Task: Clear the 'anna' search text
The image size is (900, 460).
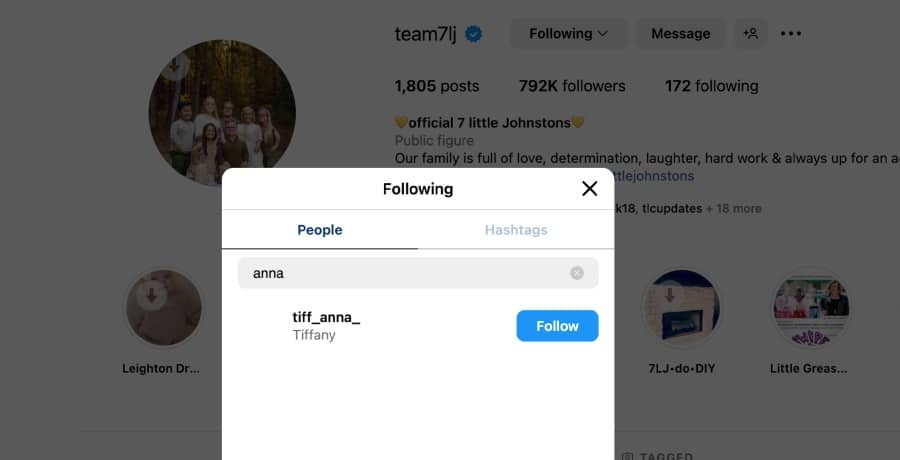Action: pos(577,273)
